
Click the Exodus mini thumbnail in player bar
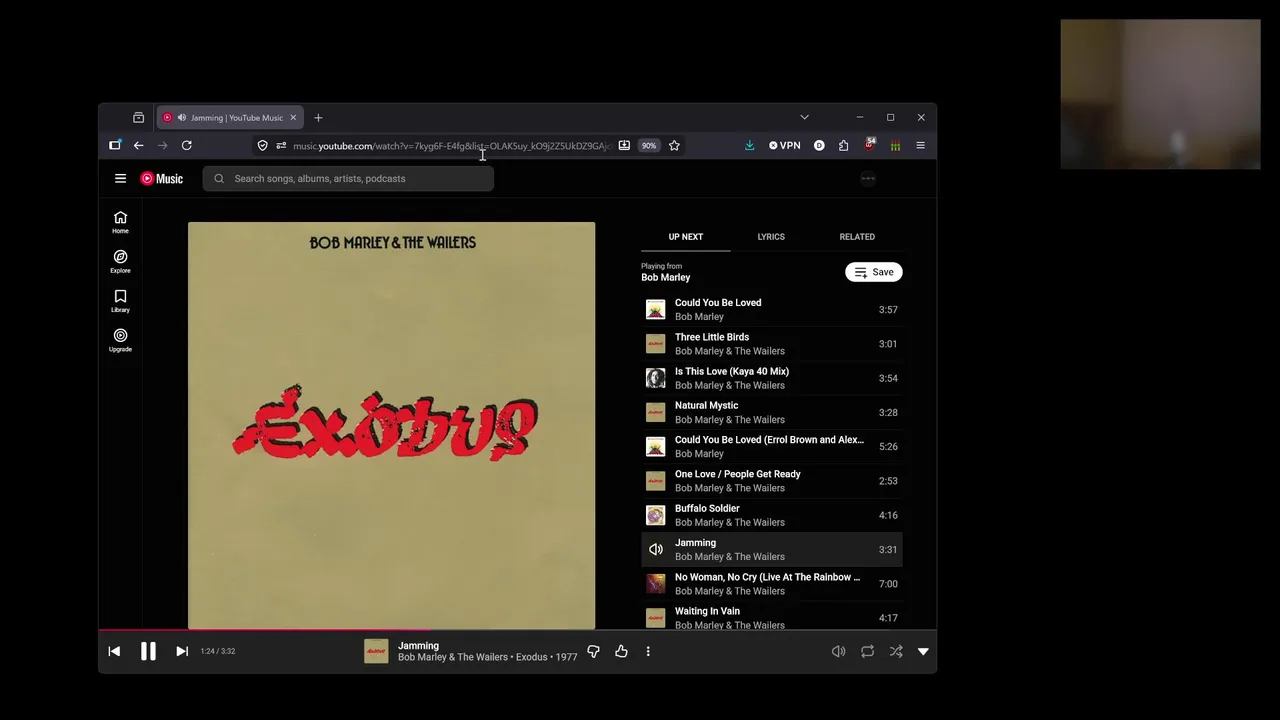click(x=376, y=651)
